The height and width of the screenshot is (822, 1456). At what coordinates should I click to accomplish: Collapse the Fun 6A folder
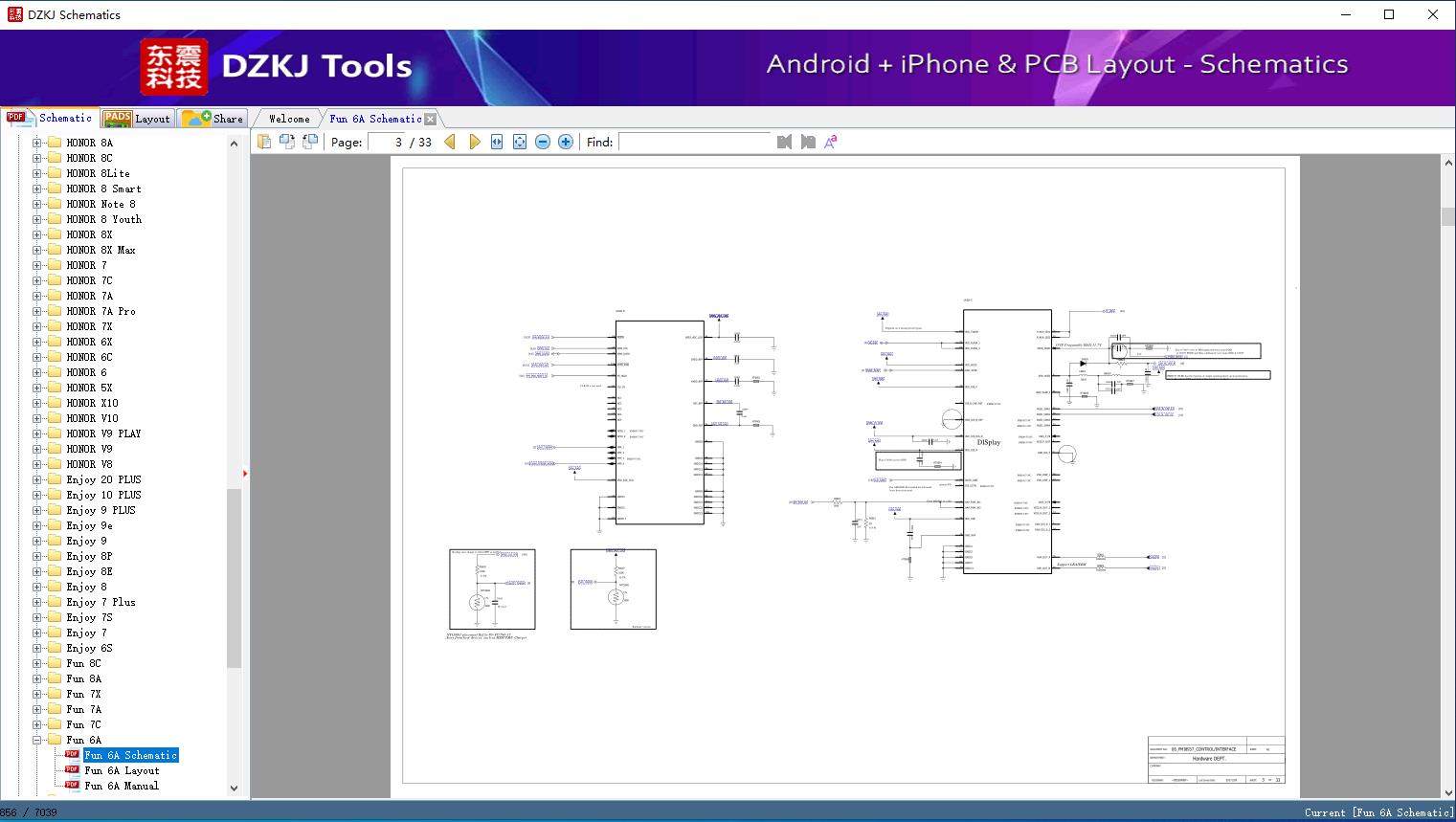[x=37, y=740]
